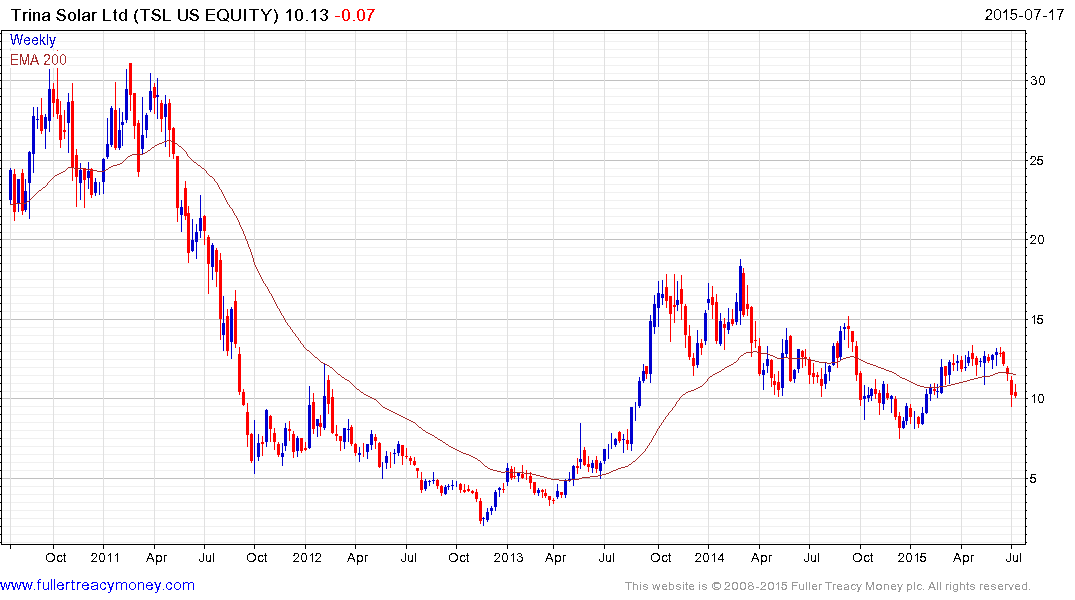Click the 2014 year label on time axis

(710, 557)
